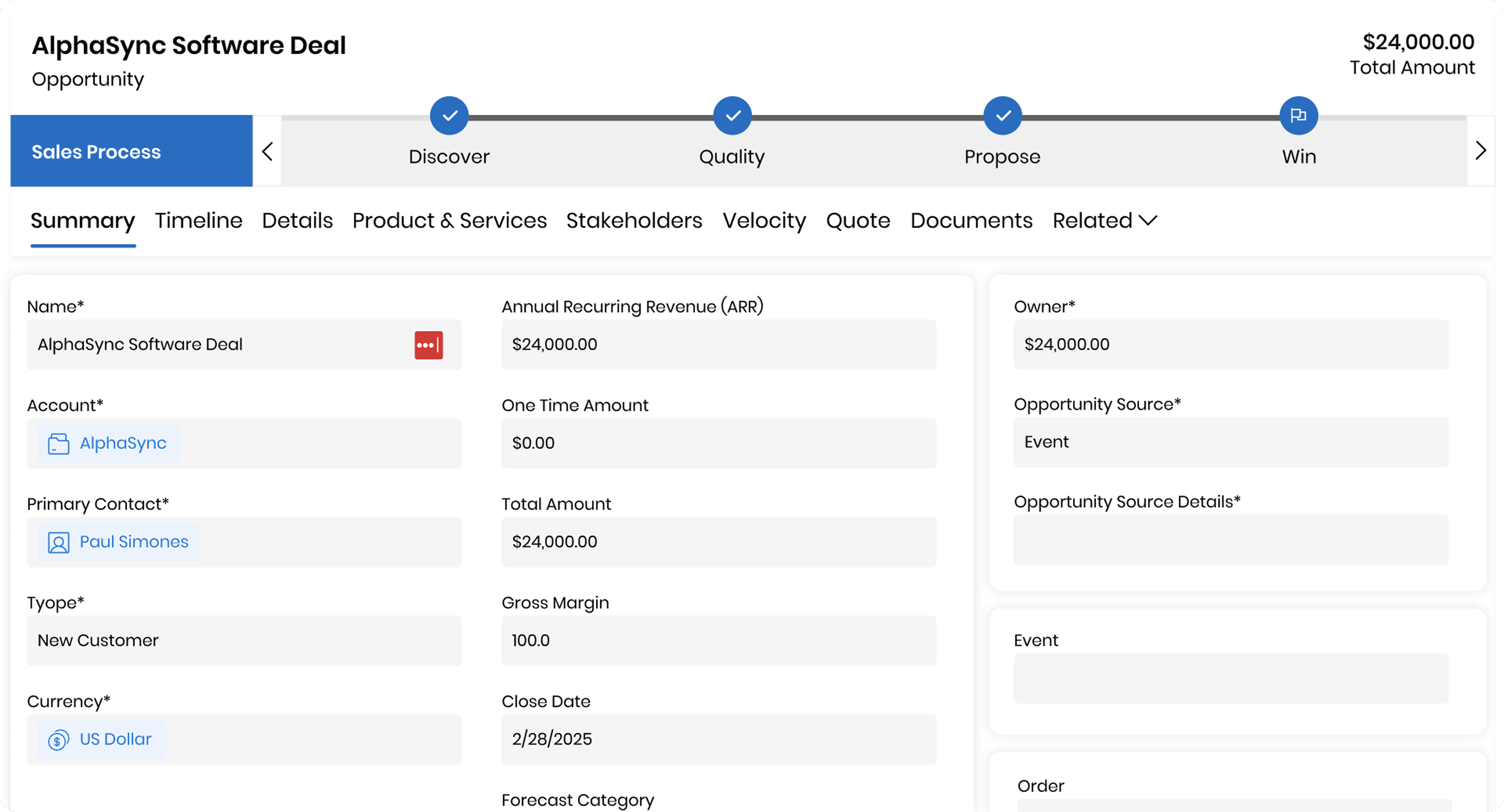Click the US Dollar currency icon
Viewport: 1504px width, 812px height.
pos(59,740)
